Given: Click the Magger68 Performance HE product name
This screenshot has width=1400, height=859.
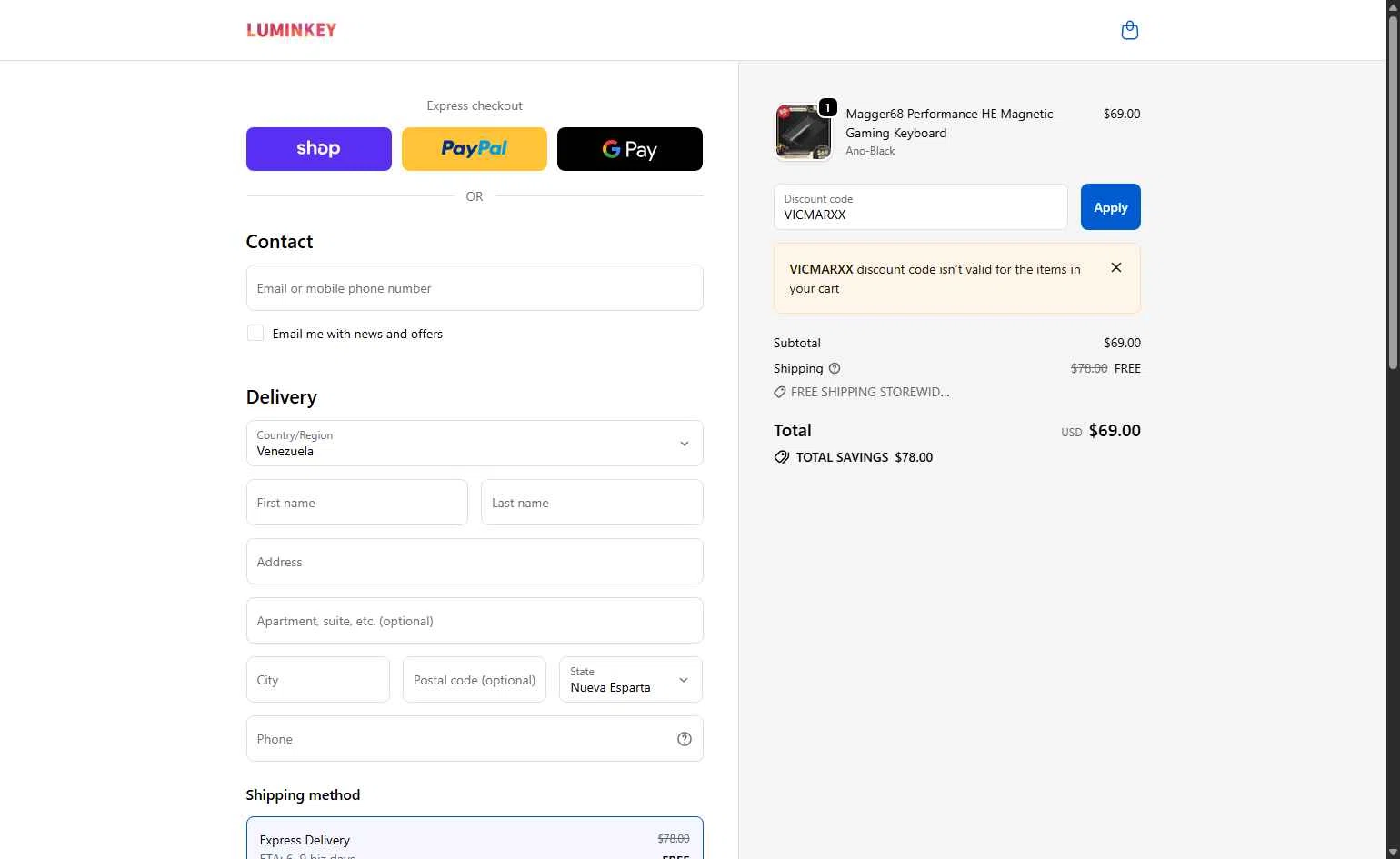Looking at the screenshot, I should 949,123.
